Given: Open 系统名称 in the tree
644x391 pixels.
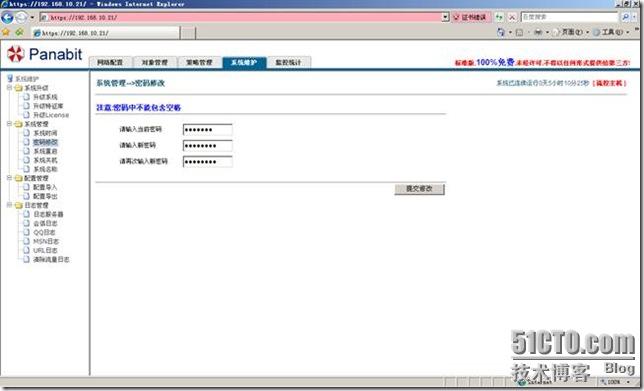Looking at the screenshot, I should click(x=45, y=169).
